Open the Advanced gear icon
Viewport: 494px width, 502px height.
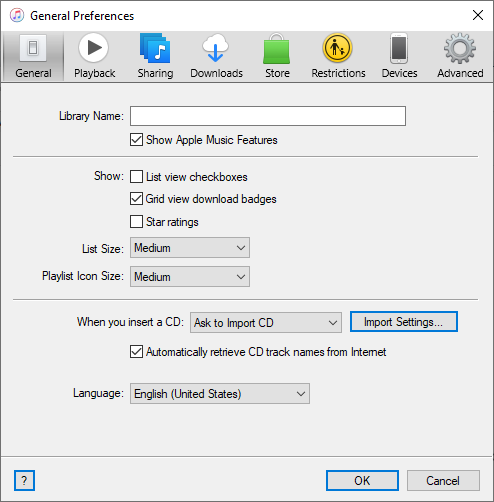(460, 48)
